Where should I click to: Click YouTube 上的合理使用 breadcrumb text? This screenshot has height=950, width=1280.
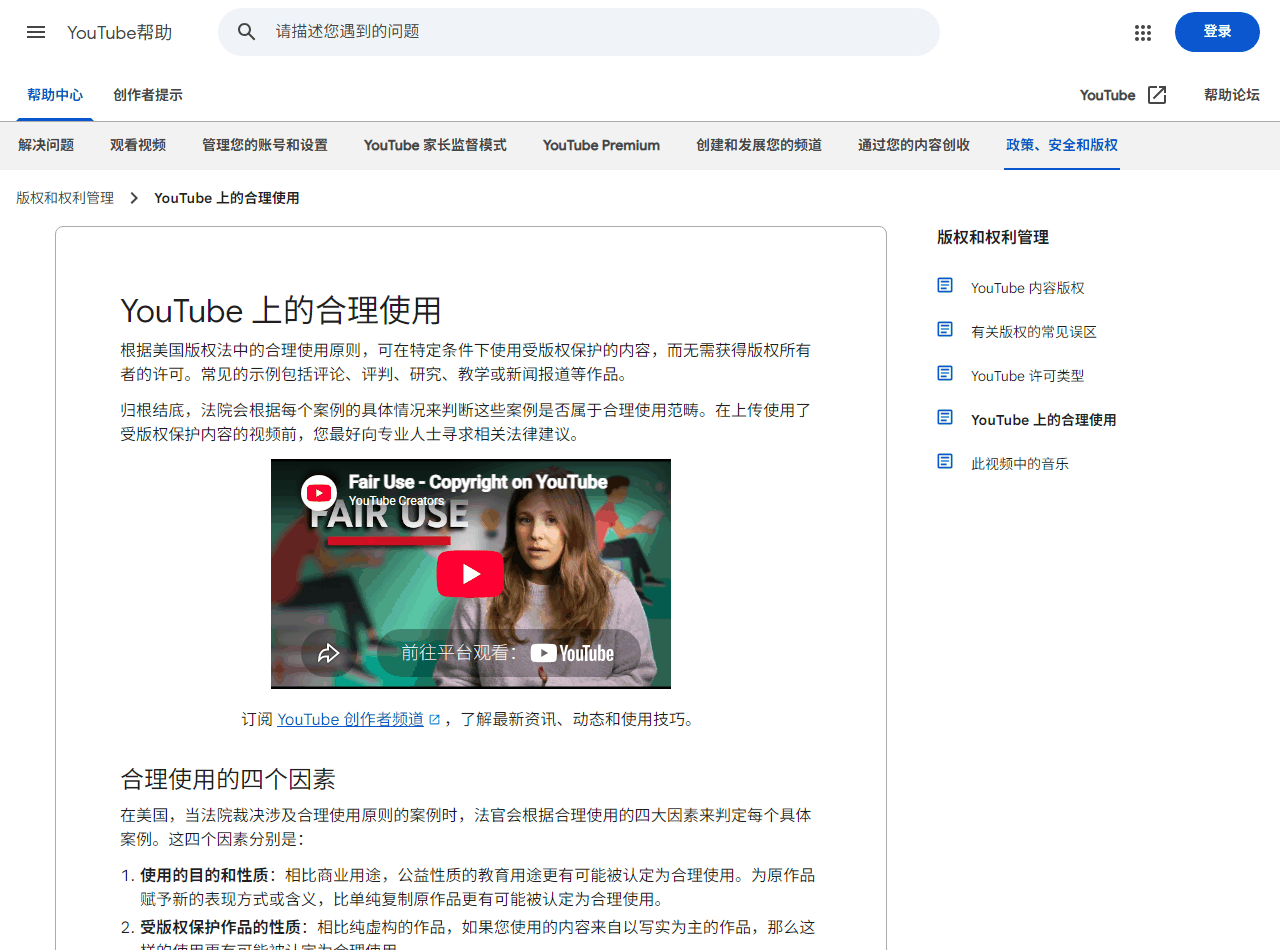pos(227,198)
